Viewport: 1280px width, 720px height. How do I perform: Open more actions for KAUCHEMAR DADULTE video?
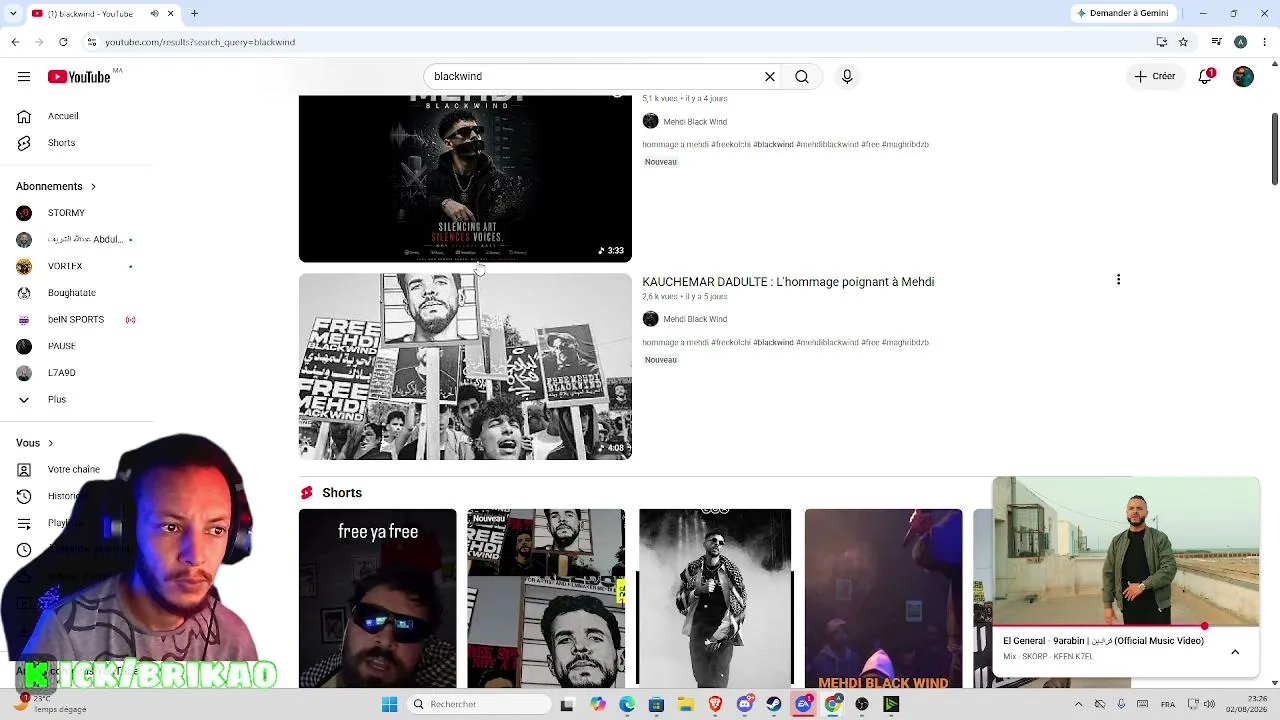(1118, 280)
